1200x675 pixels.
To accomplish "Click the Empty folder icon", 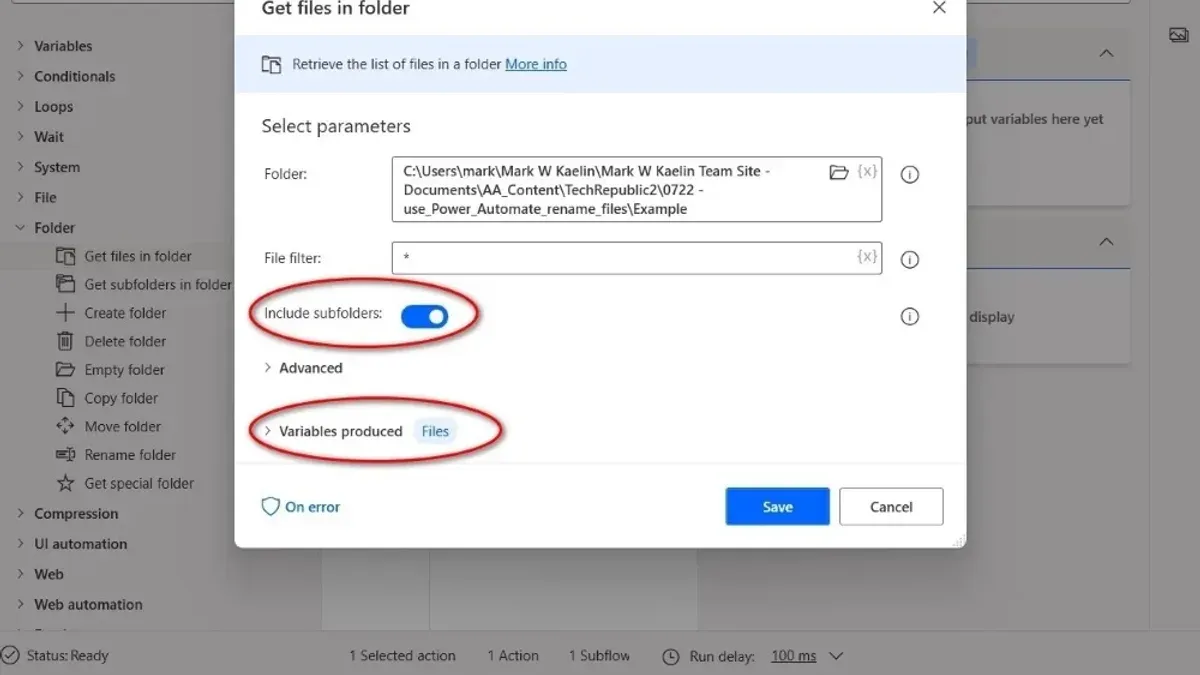I will pos(65,369).
